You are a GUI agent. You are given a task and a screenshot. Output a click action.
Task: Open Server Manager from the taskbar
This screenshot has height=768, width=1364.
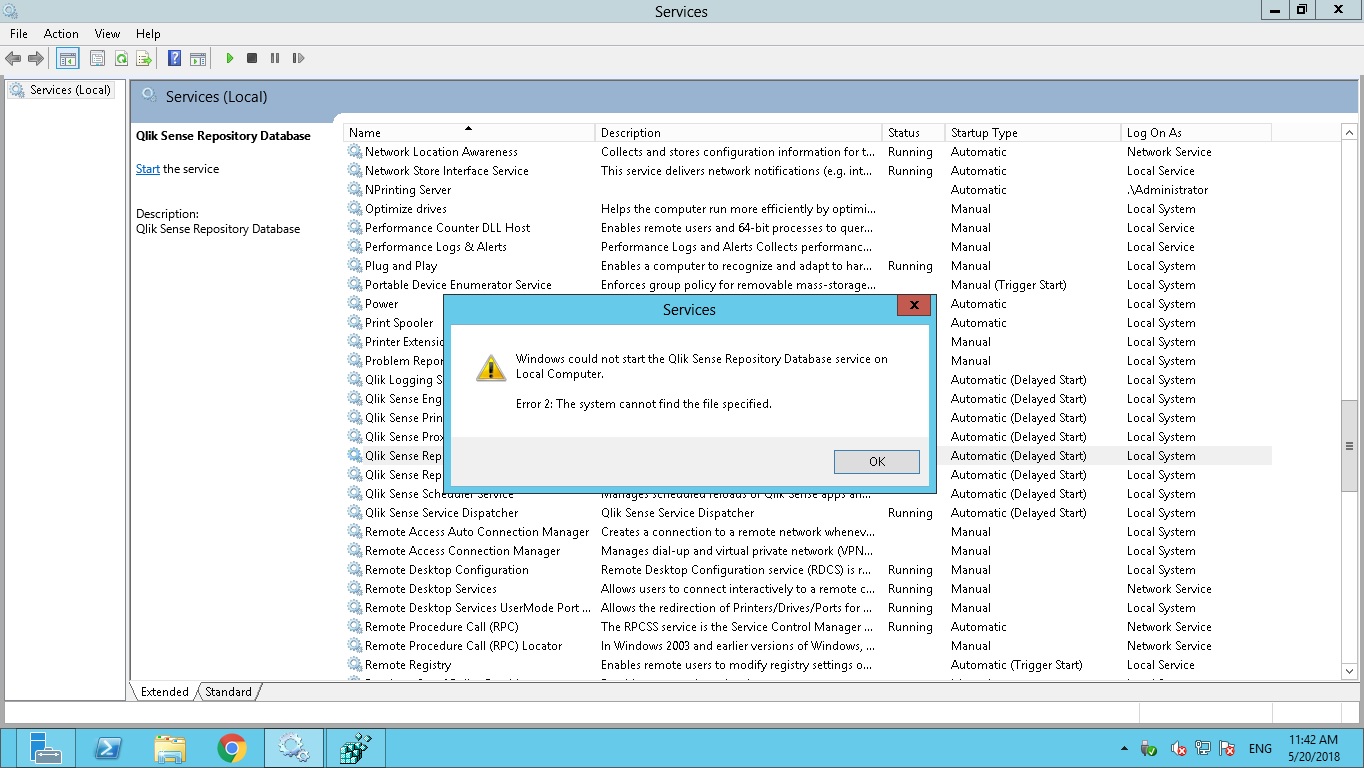tap(45, 748)
